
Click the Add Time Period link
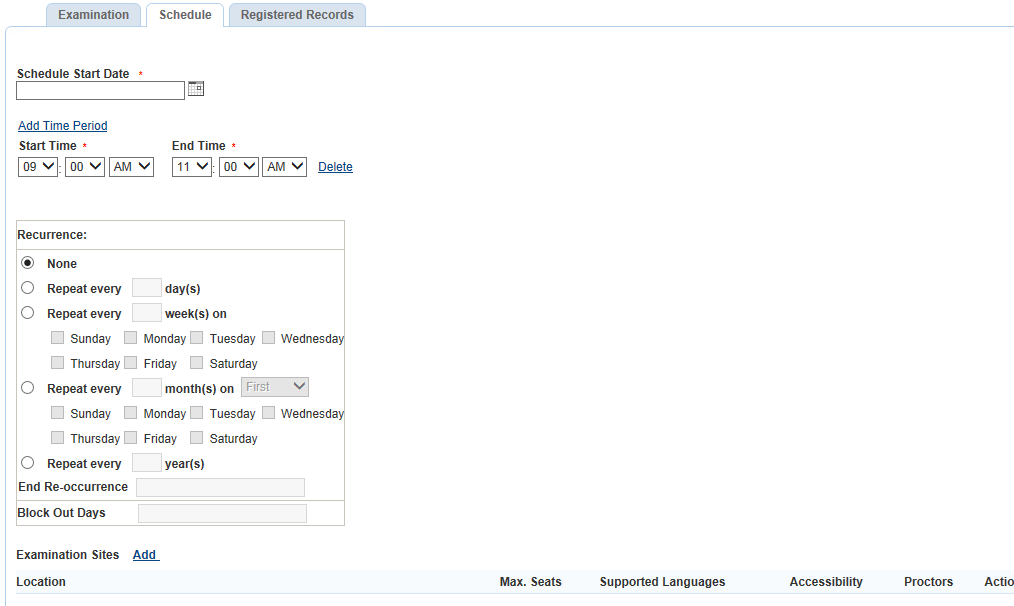pyautogui.click(x=62, y=126)
